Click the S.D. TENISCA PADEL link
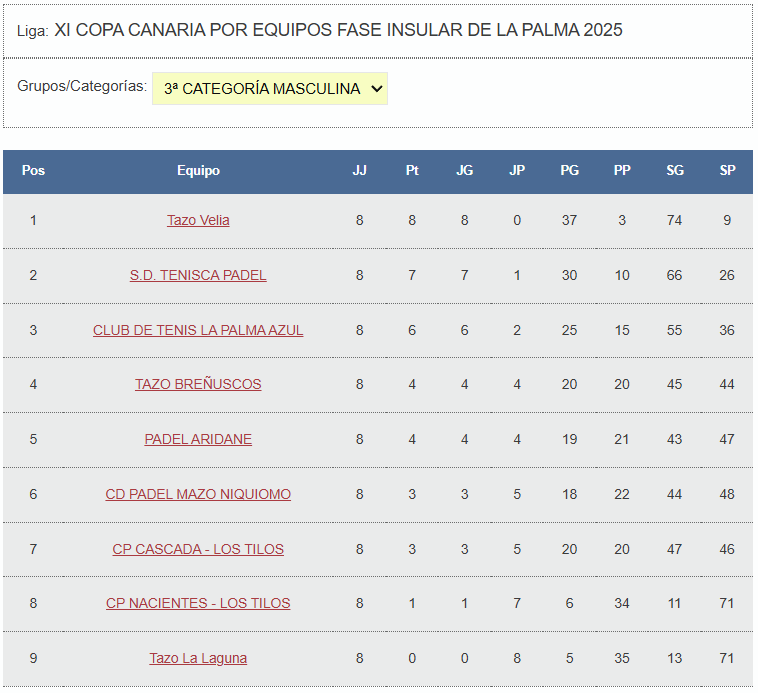758x693 pixels. coord(198,275)
